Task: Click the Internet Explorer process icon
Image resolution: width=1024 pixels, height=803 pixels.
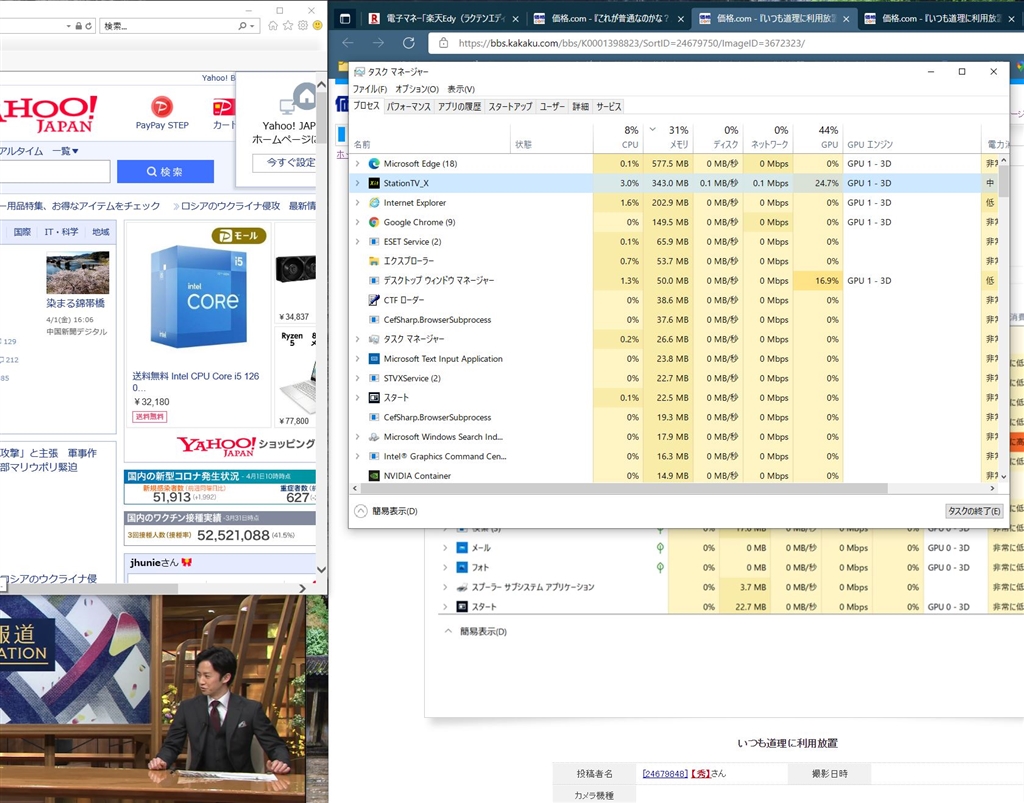Action: (x=374, y=202)
